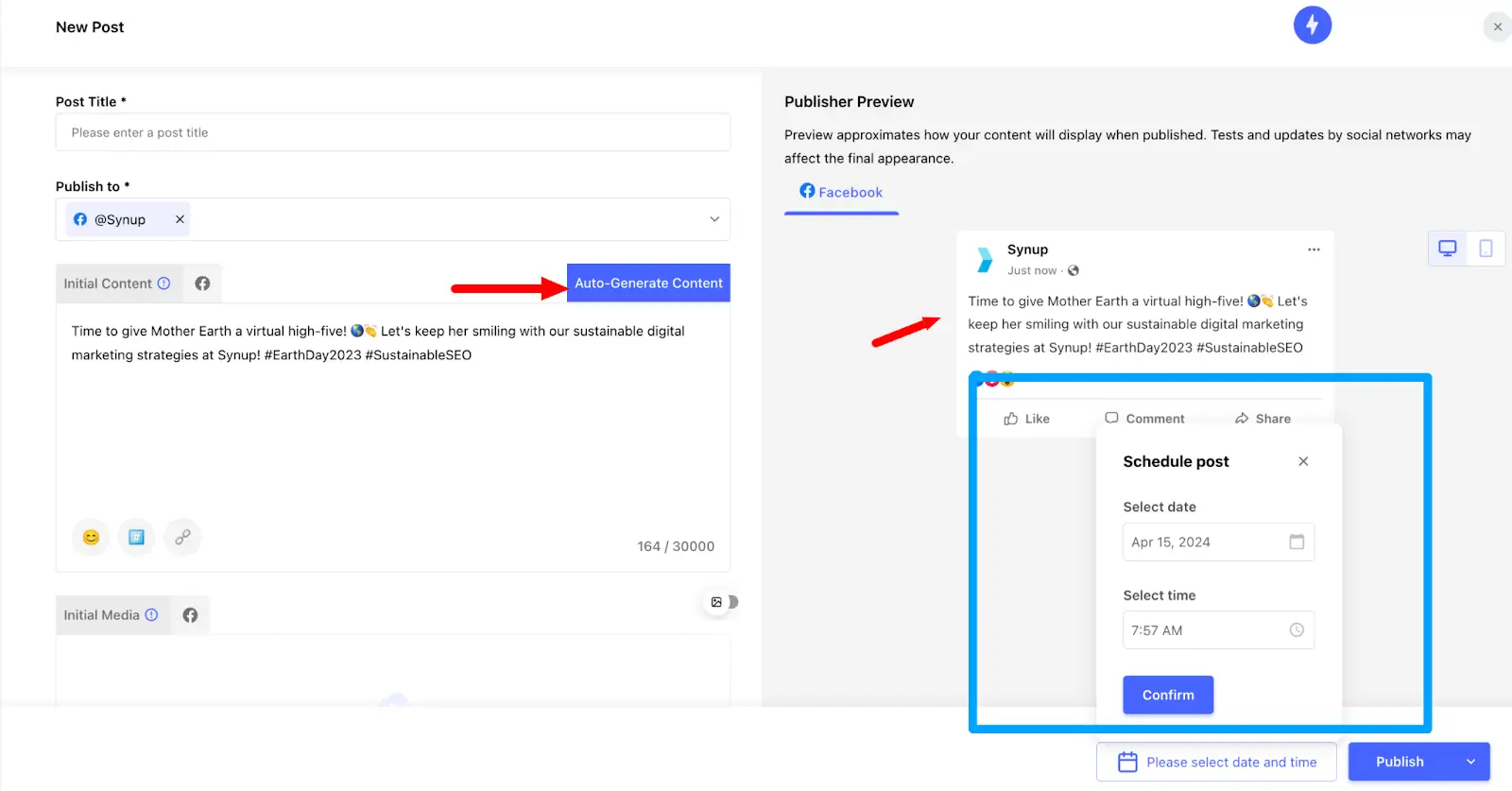Select the Facebook tab beside Initial Content

[x=202, y=284]
